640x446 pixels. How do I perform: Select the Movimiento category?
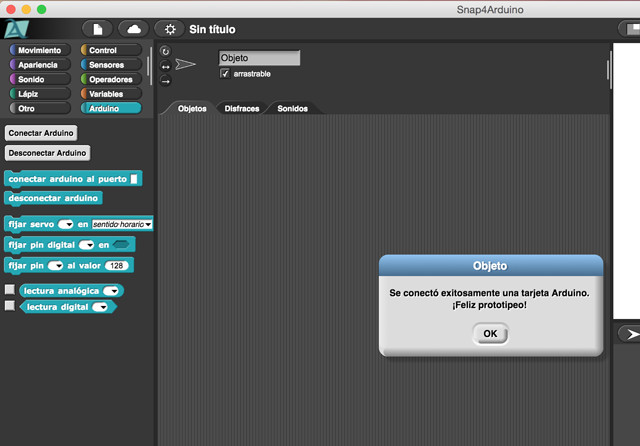(40, 50)
